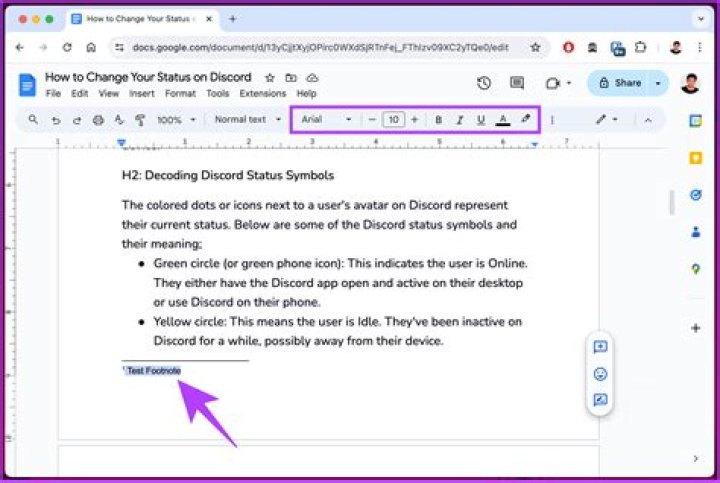This screenshot has height=483, width=720.
Task: Open version history clock icon
Action: [x=484, y=84]
